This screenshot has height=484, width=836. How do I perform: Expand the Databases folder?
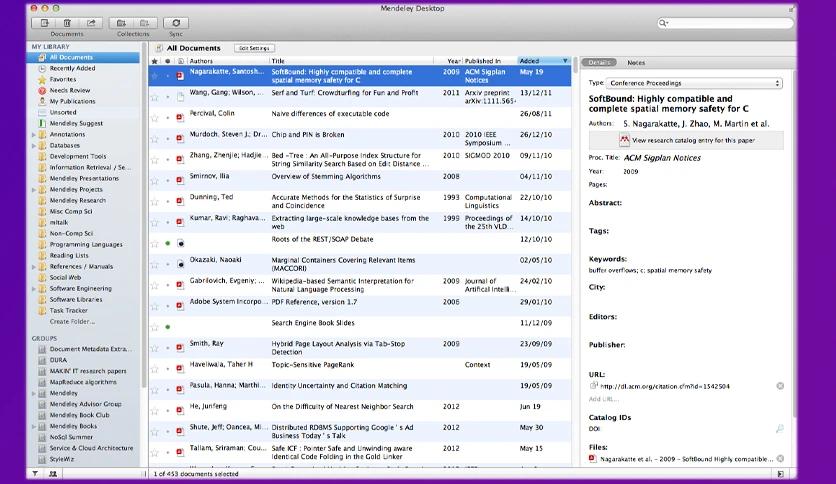click(34, 146)
